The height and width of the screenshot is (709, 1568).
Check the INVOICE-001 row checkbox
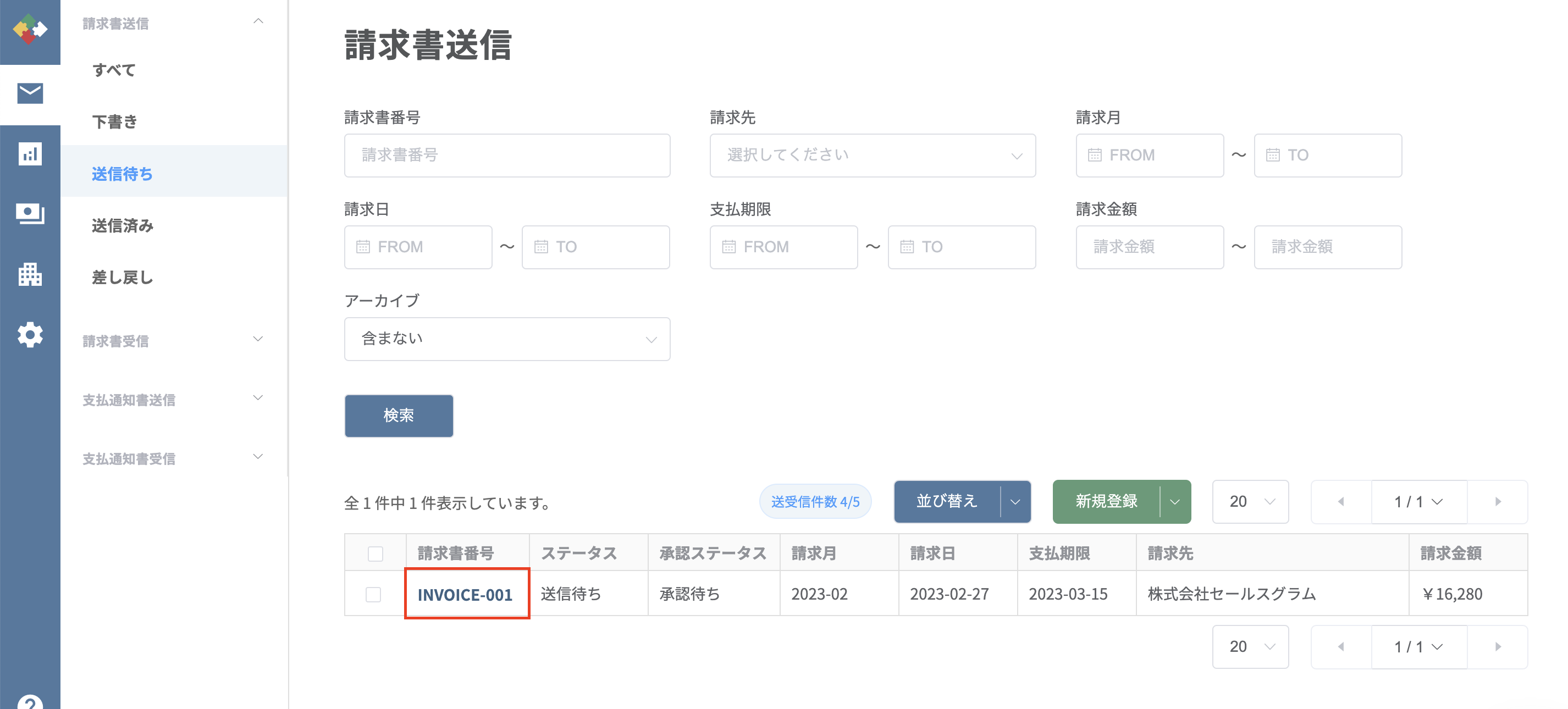point(374,594)
